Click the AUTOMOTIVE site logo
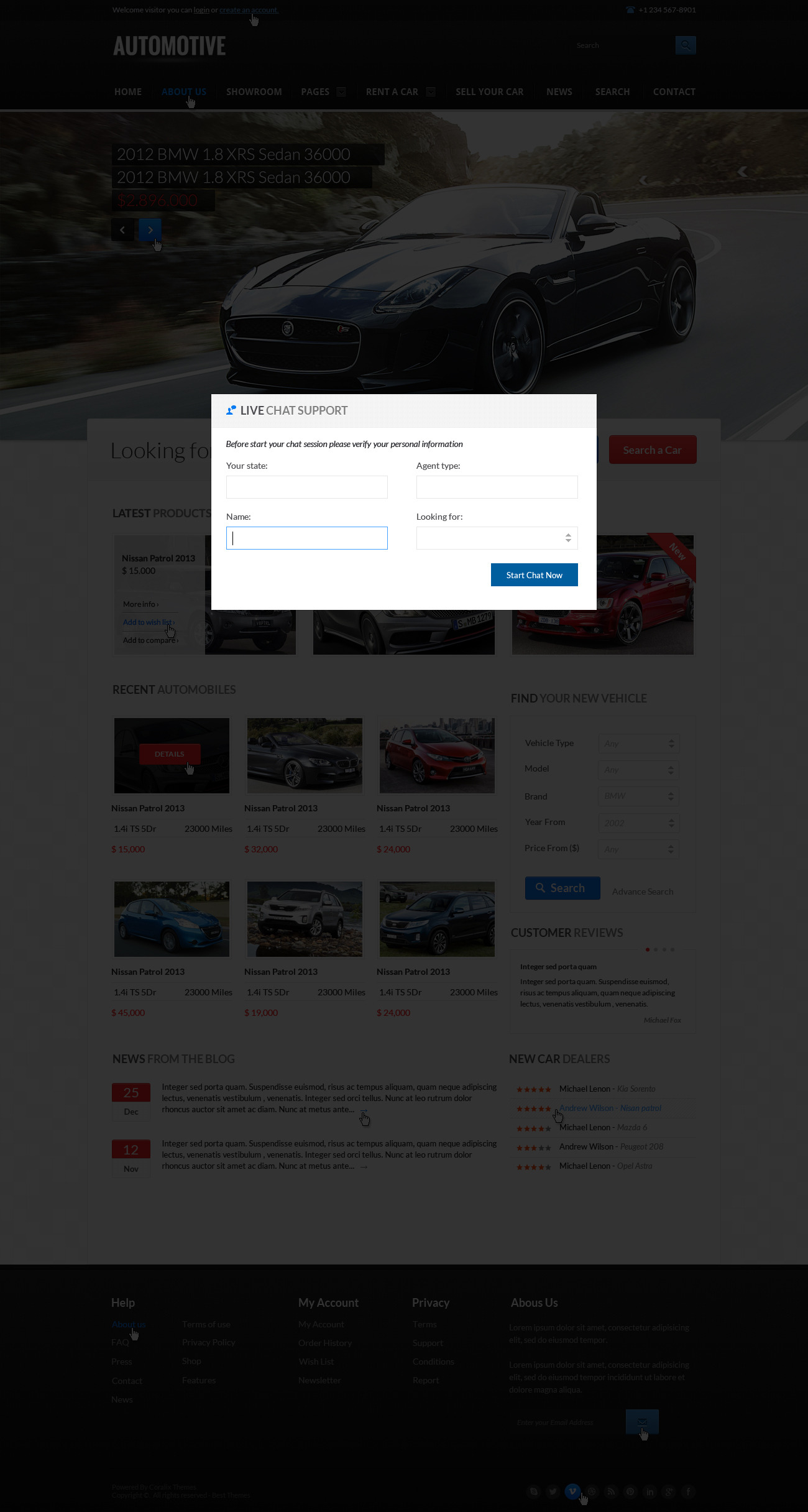This screenshot has height=1512, width=808. coord(170,46)
